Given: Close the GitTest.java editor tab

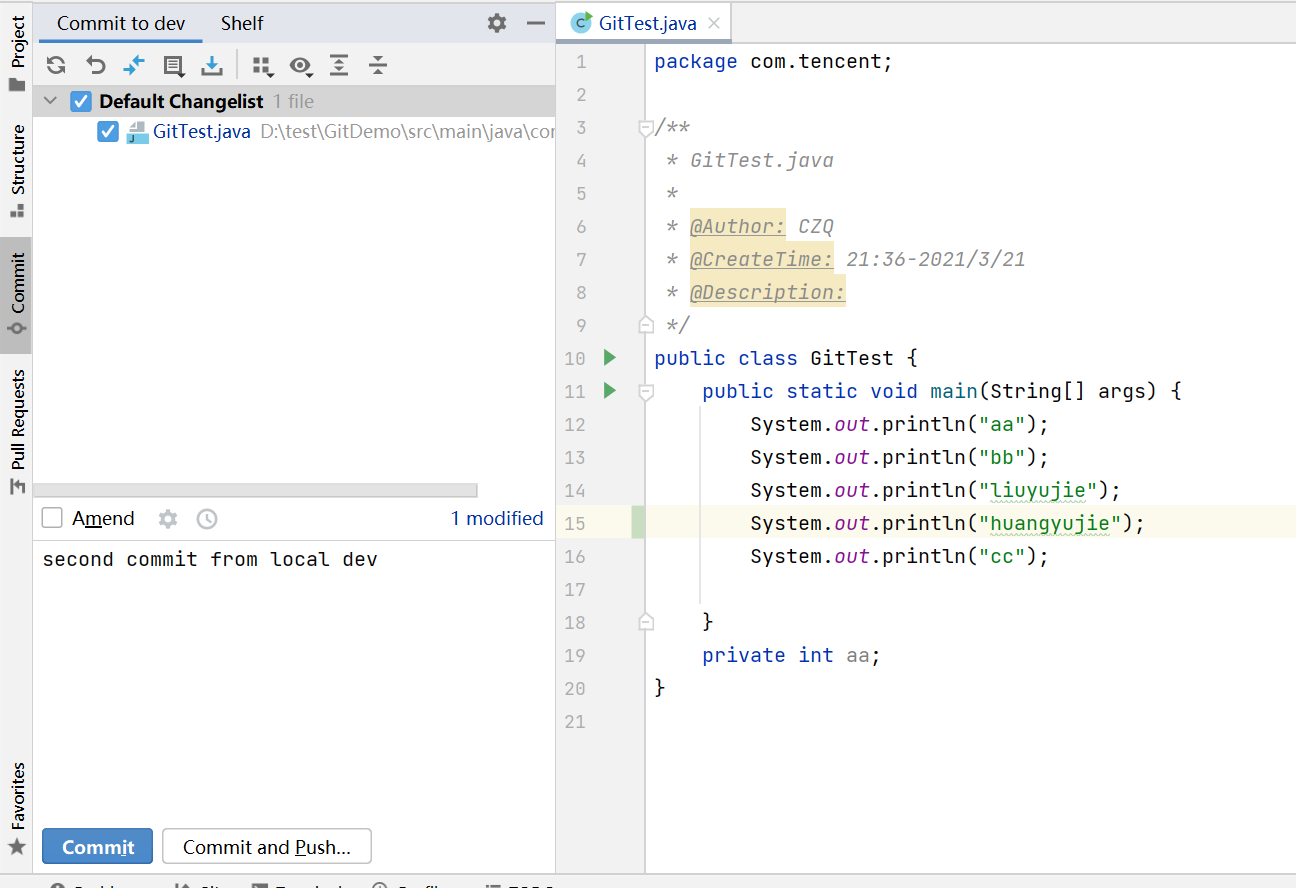Looking at the screenshot, I should pos(714,23).
